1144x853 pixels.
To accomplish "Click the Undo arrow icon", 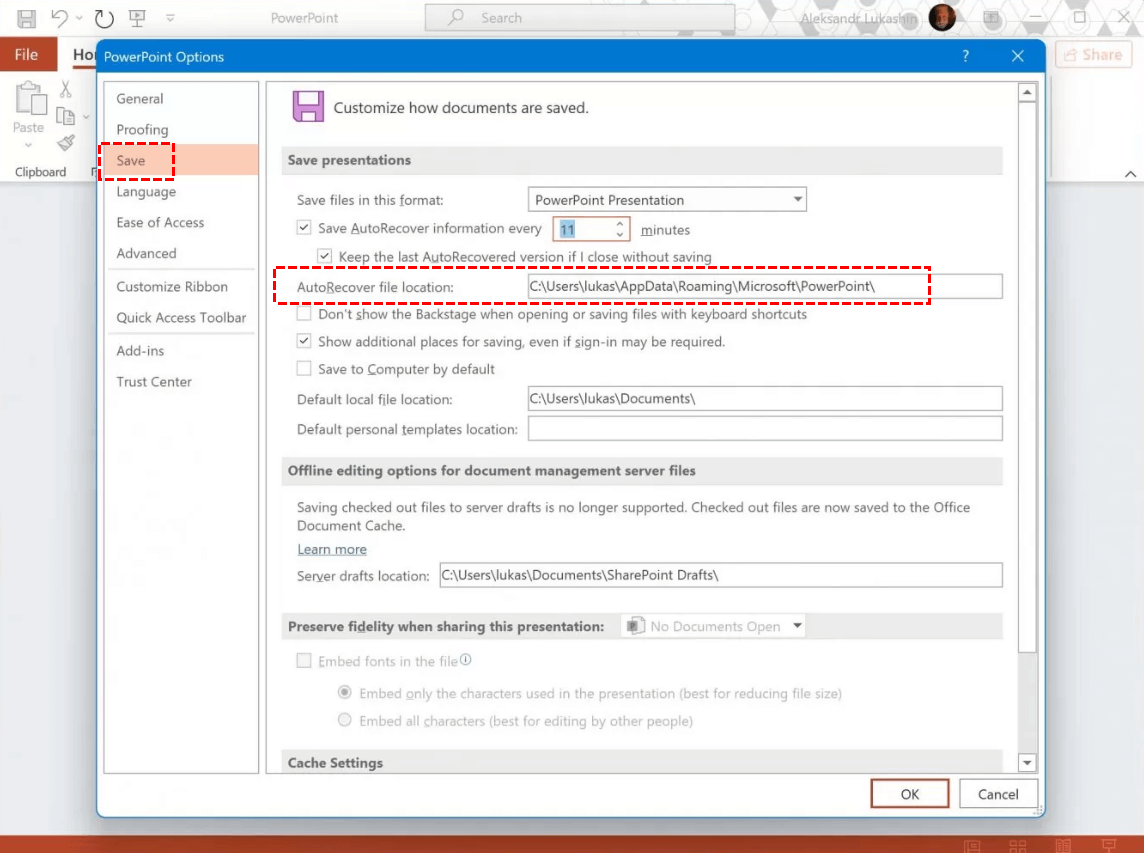I will pos(60,18).
